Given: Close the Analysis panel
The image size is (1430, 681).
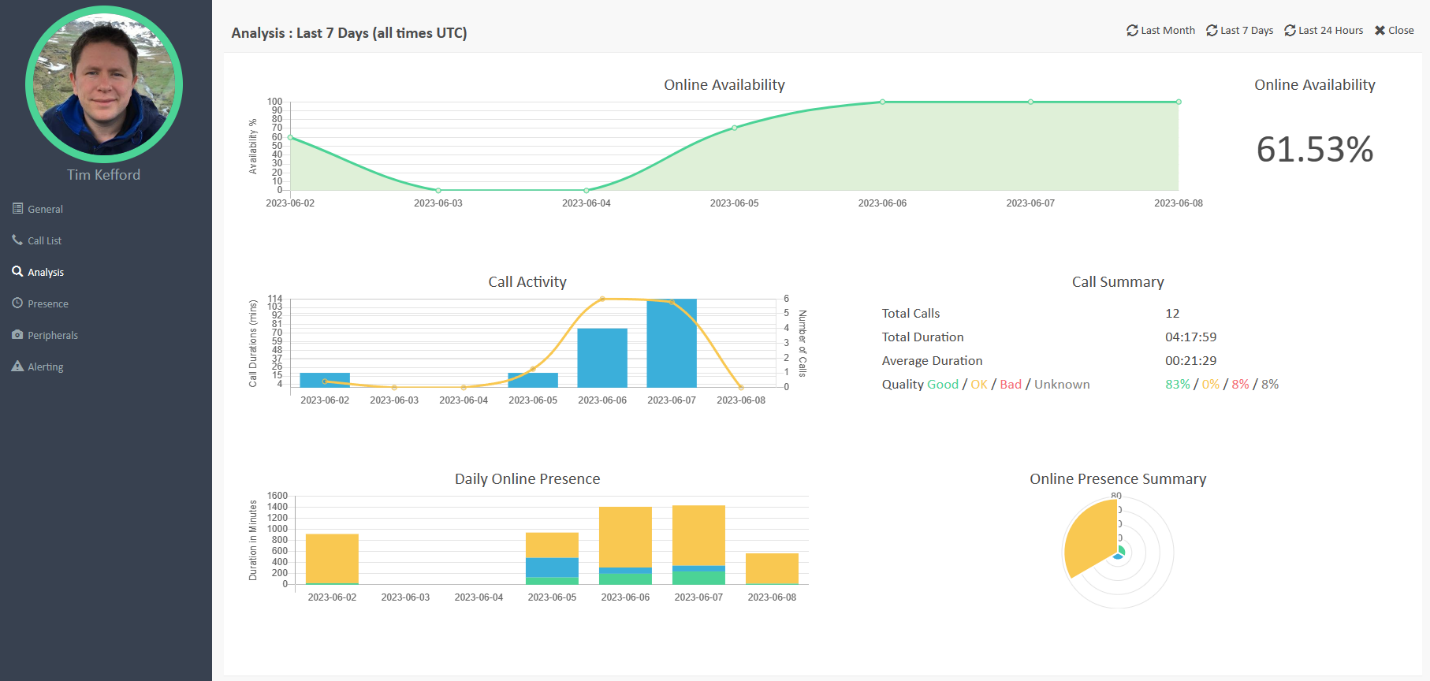Looking at the screenshot, I should click(1394, 30).
